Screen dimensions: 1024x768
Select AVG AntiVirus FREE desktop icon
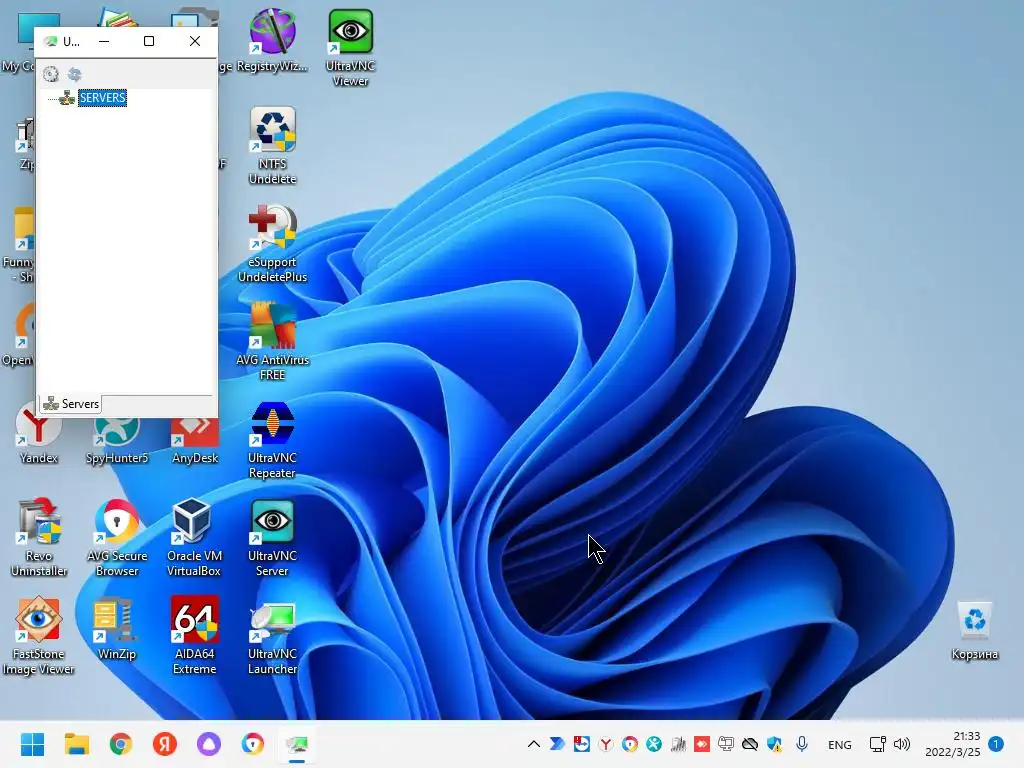[272, 342]
